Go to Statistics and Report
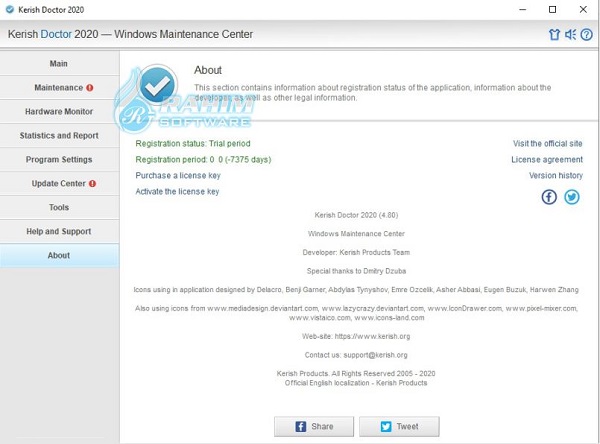 (x=59, y=135)
